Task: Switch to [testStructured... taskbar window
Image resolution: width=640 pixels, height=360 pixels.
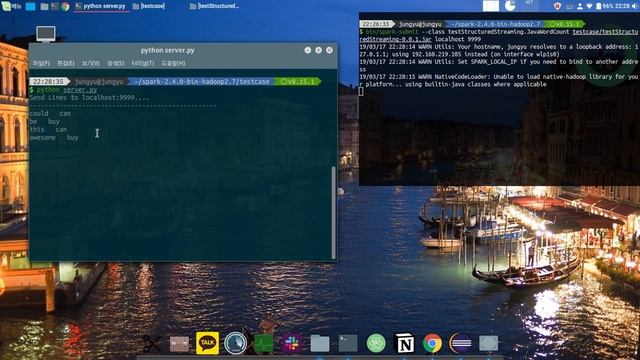Action: (215, 6)
